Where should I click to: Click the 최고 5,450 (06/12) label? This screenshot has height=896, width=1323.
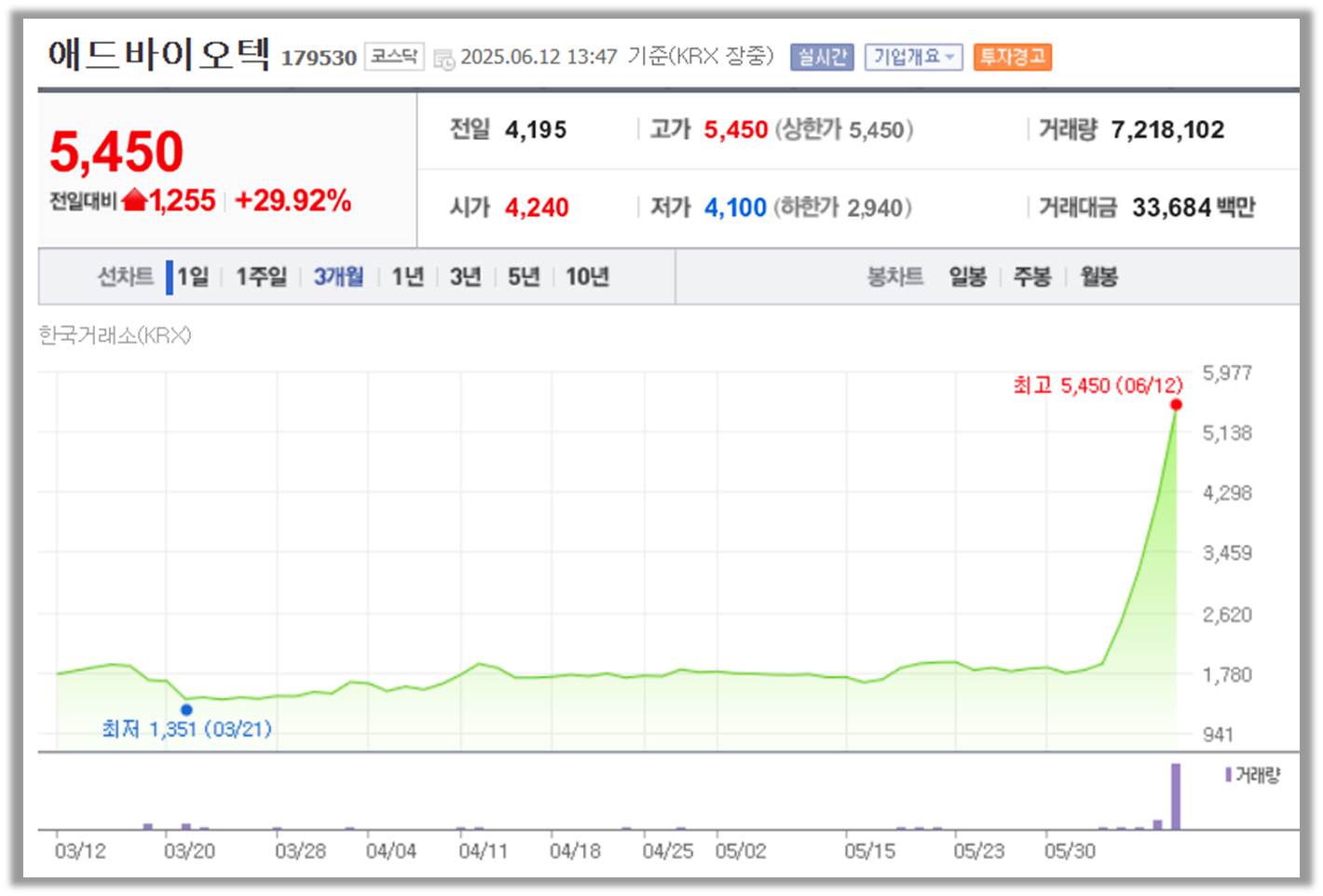[x=1098, y=386]
